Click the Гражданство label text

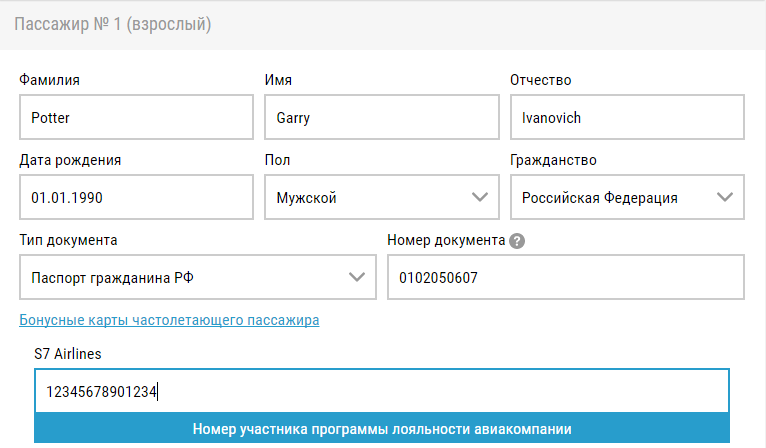click(x=553, y=160)
